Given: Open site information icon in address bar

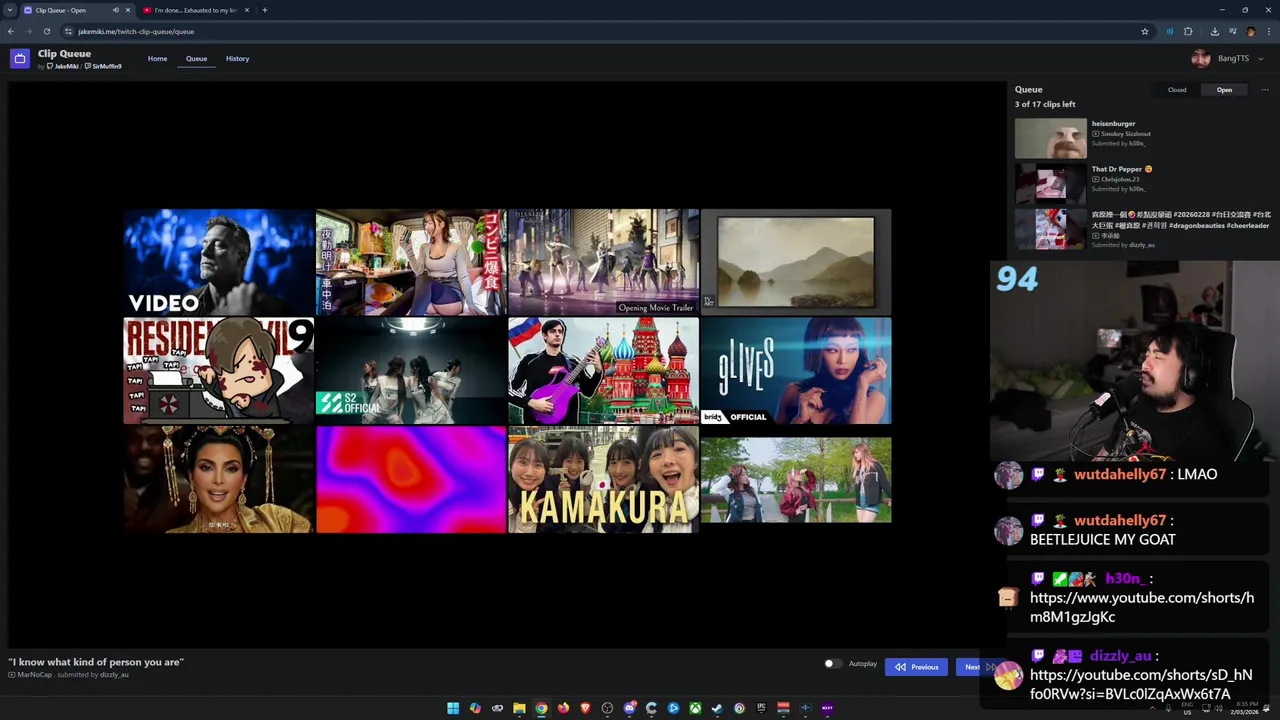Looking at the screenshot, I should (68, 31).
